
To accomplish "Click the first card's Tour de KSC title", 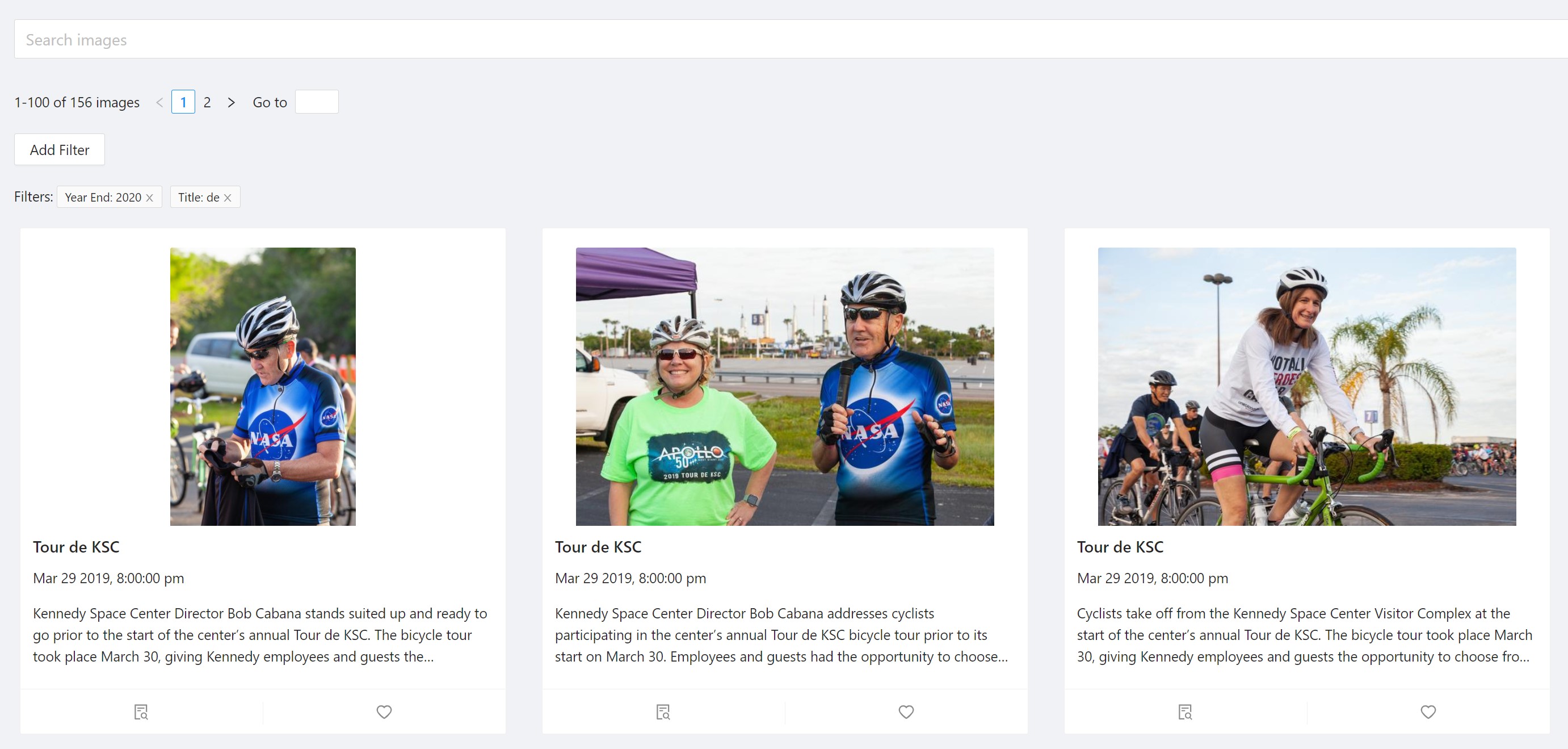I will 76,547.
